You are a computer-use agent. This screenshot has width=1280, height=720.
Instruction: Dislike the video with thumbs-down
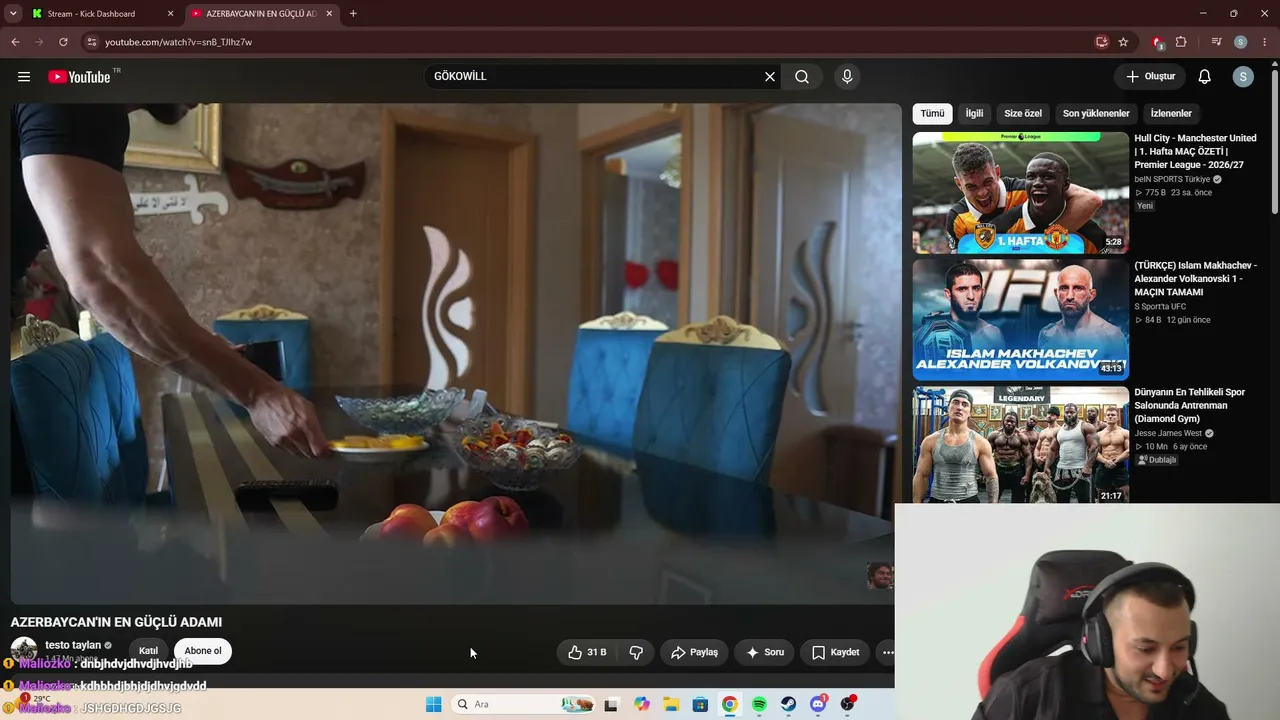coord(636,652)
